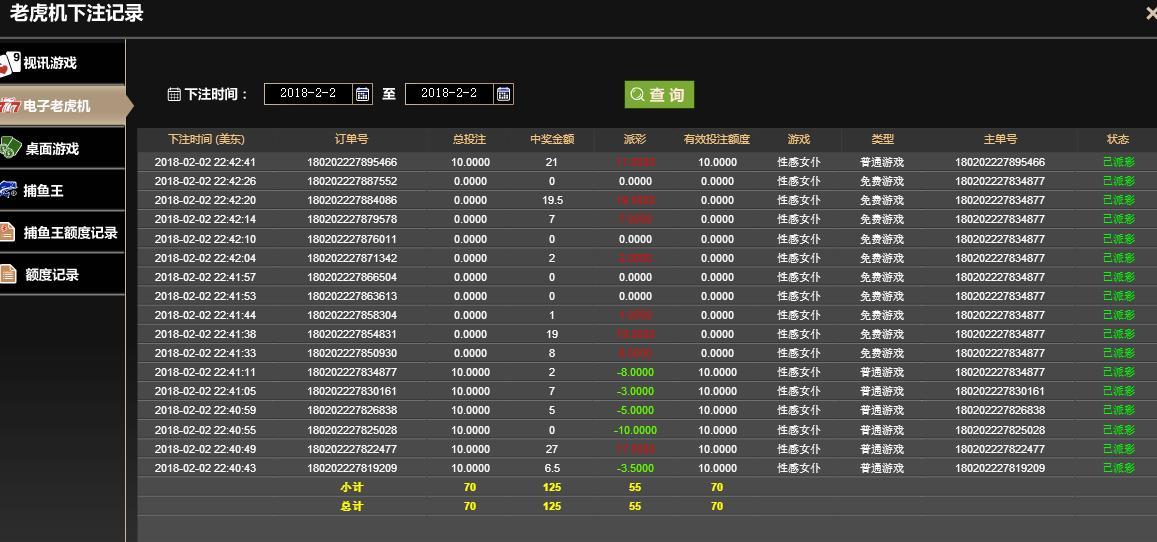Screen dimensions: 1157x542
Task: Open the end date calendar picker
Action: tap(504, 94)
